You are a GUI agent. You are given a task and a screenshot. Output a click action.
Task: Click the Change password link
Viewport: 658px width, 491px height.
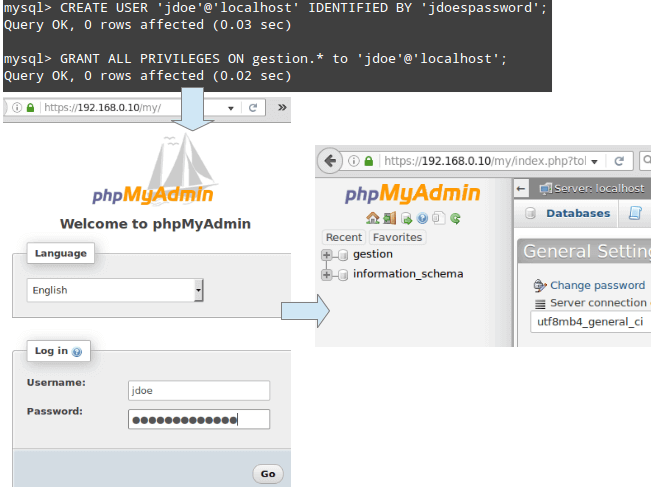pyautogui.click(x=597, y=285)
